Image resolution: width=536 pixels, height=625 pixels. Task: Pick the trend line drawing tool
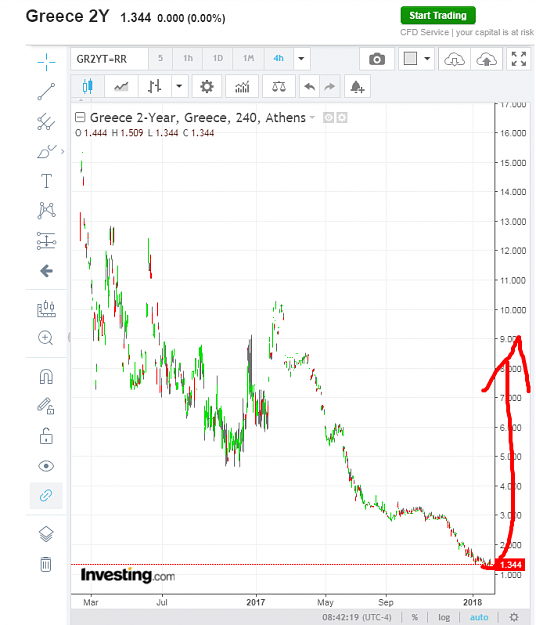tap(46, 91)
